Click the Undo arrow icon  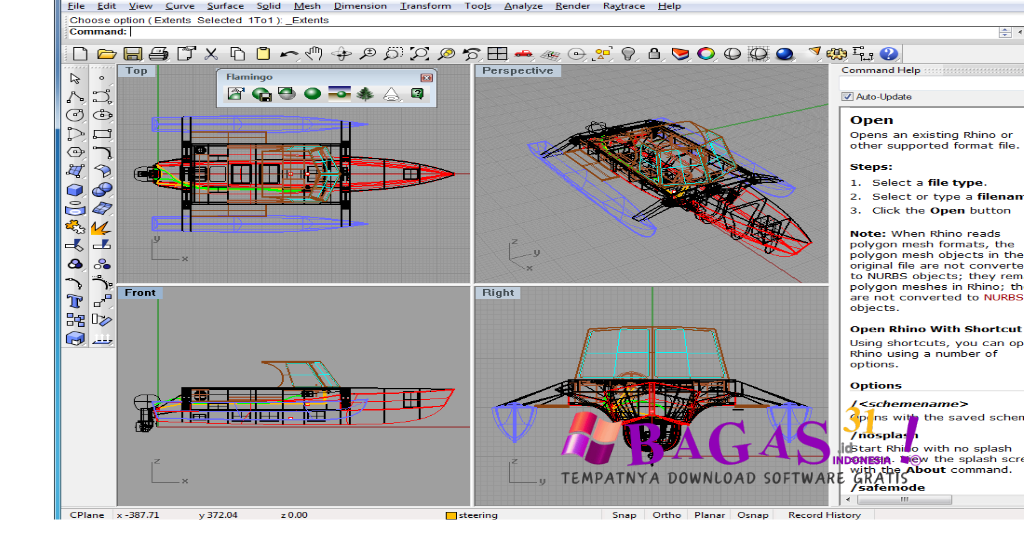pyautogui.click(x=289, y=54)
